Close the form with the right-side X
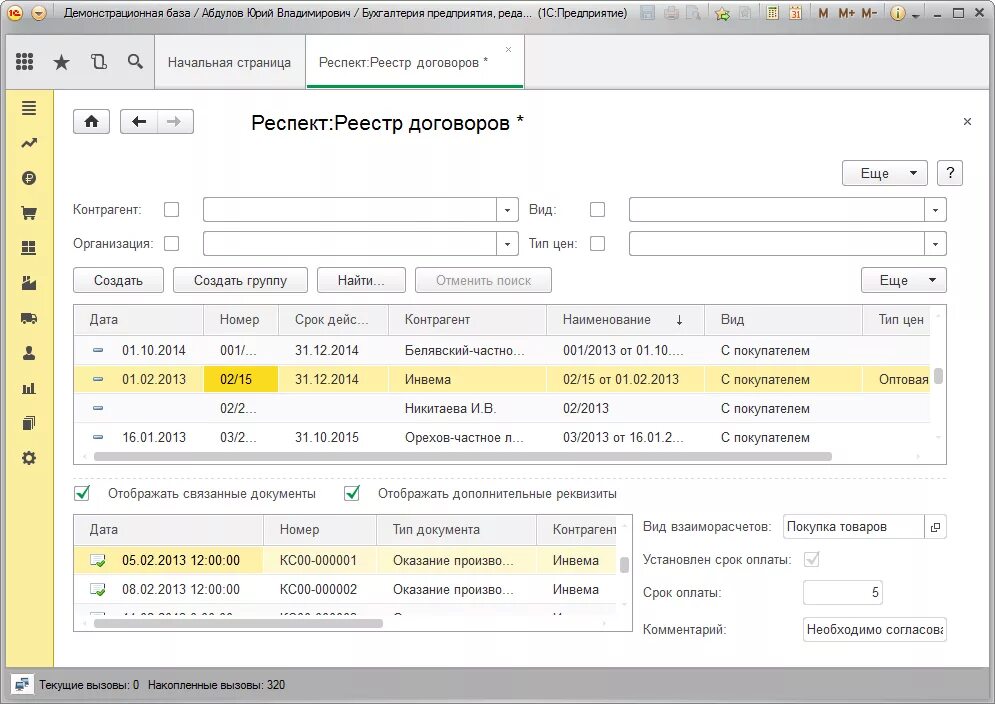995x704 pixels. point(967,121)
